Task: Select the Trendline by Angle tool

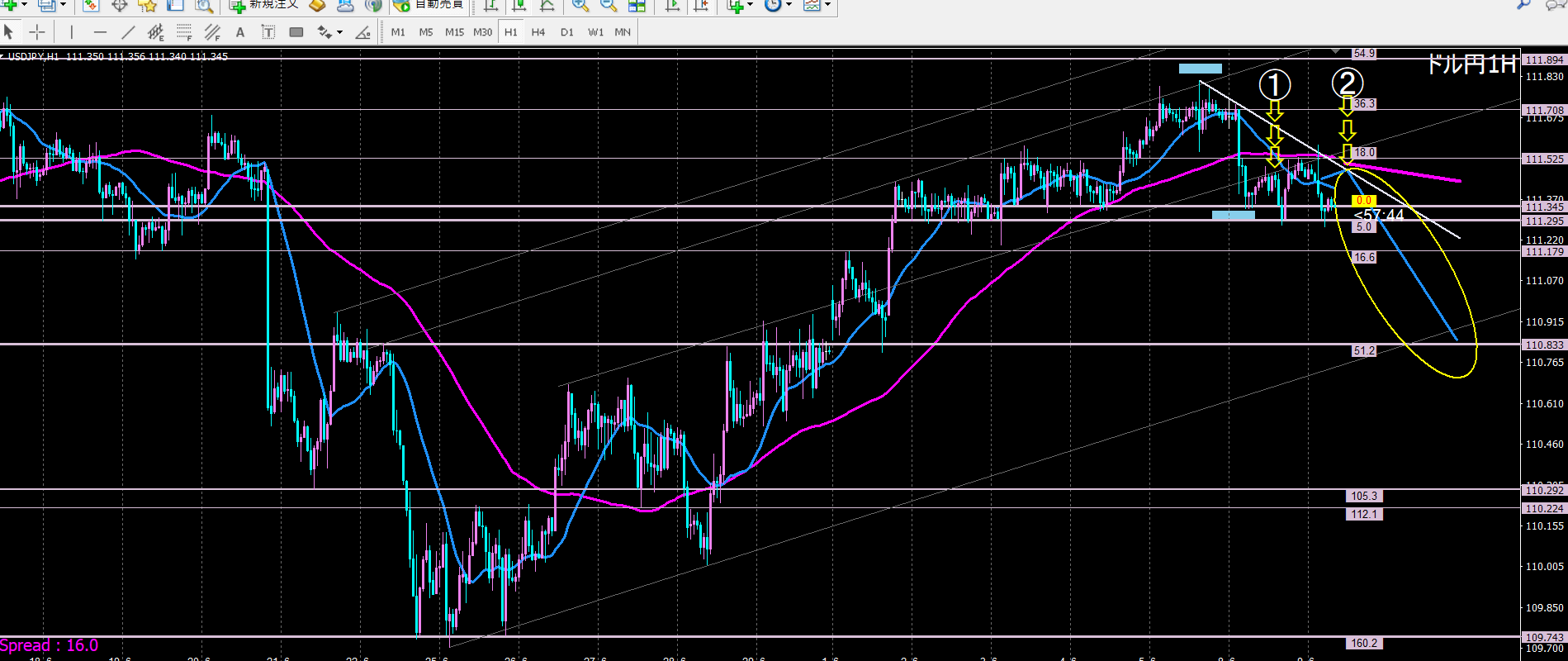Action: (362, 32)
